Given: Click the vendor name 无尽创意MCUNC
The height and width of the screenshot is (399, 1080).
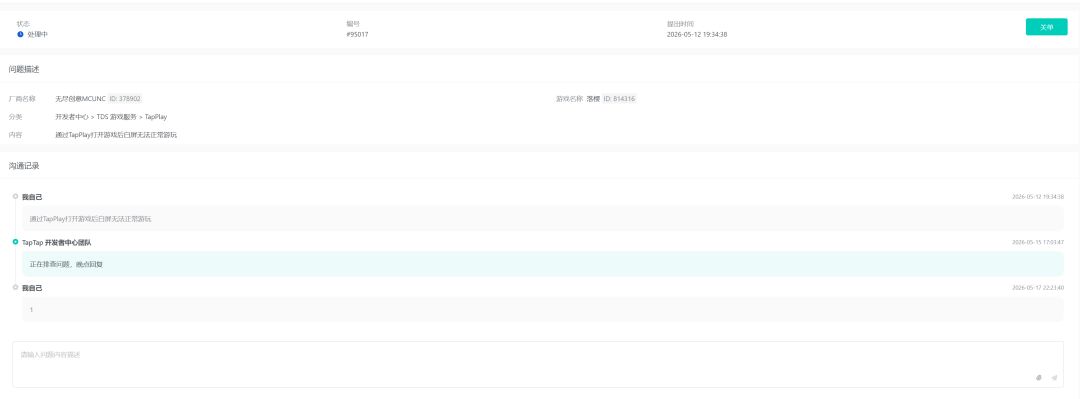Looking at the screenshot, I should [x=81, y=99].
